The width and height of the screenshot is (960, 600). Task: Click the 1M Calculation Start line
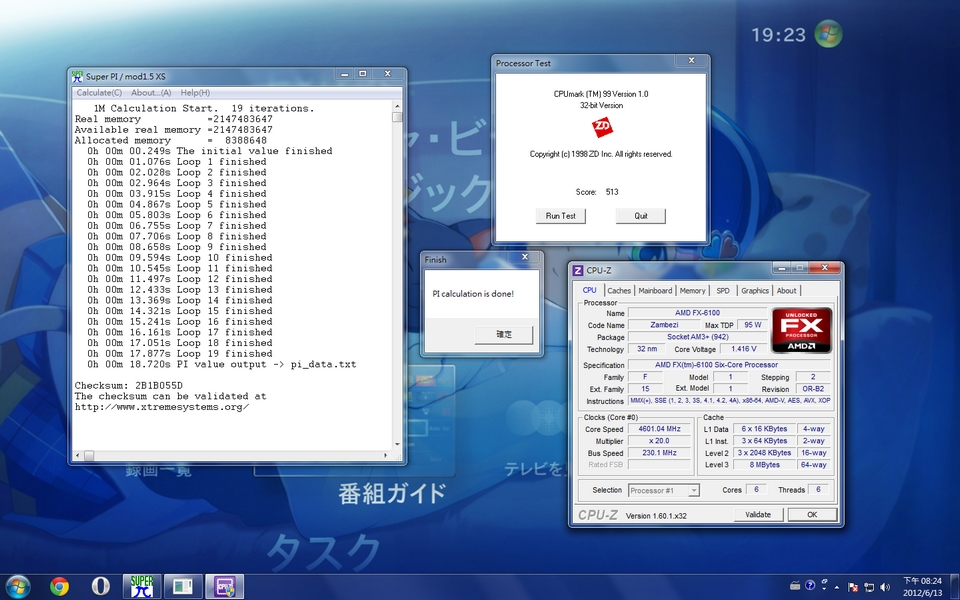click(x=203, y=108)
